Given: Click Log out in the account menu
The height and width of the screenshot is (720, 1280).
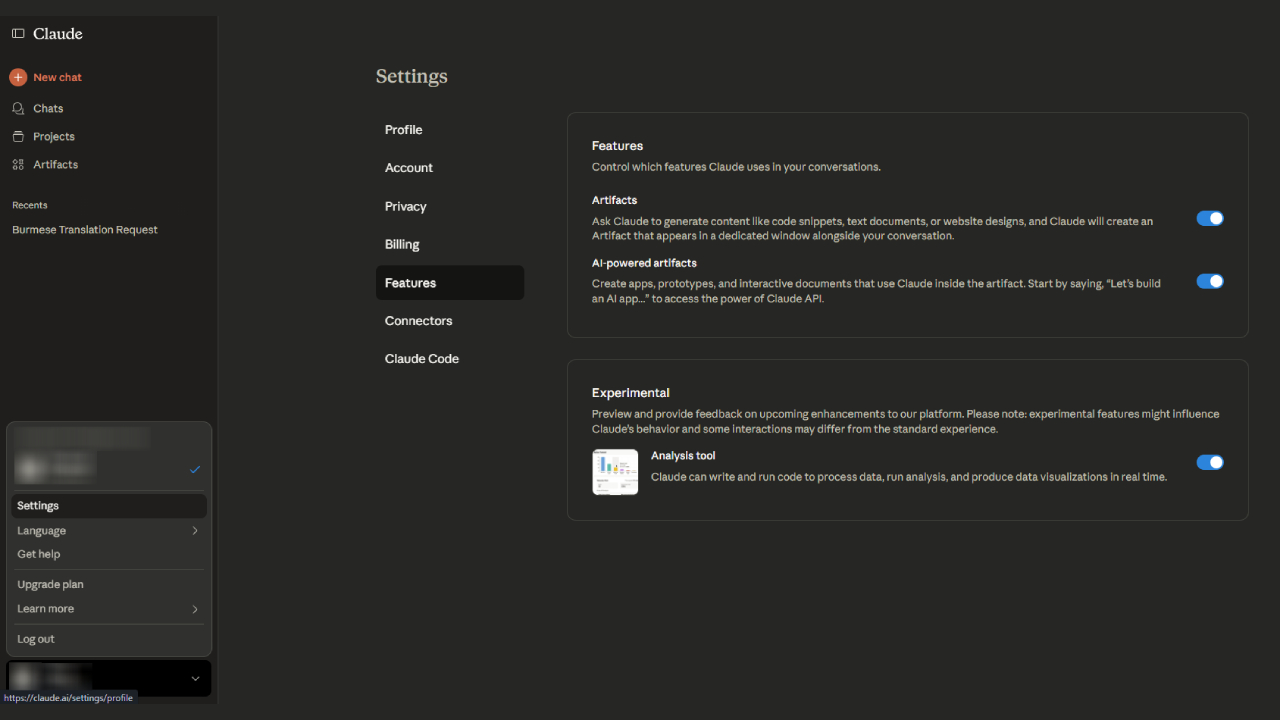Looking at the screenshot, I should pos(36,639).
